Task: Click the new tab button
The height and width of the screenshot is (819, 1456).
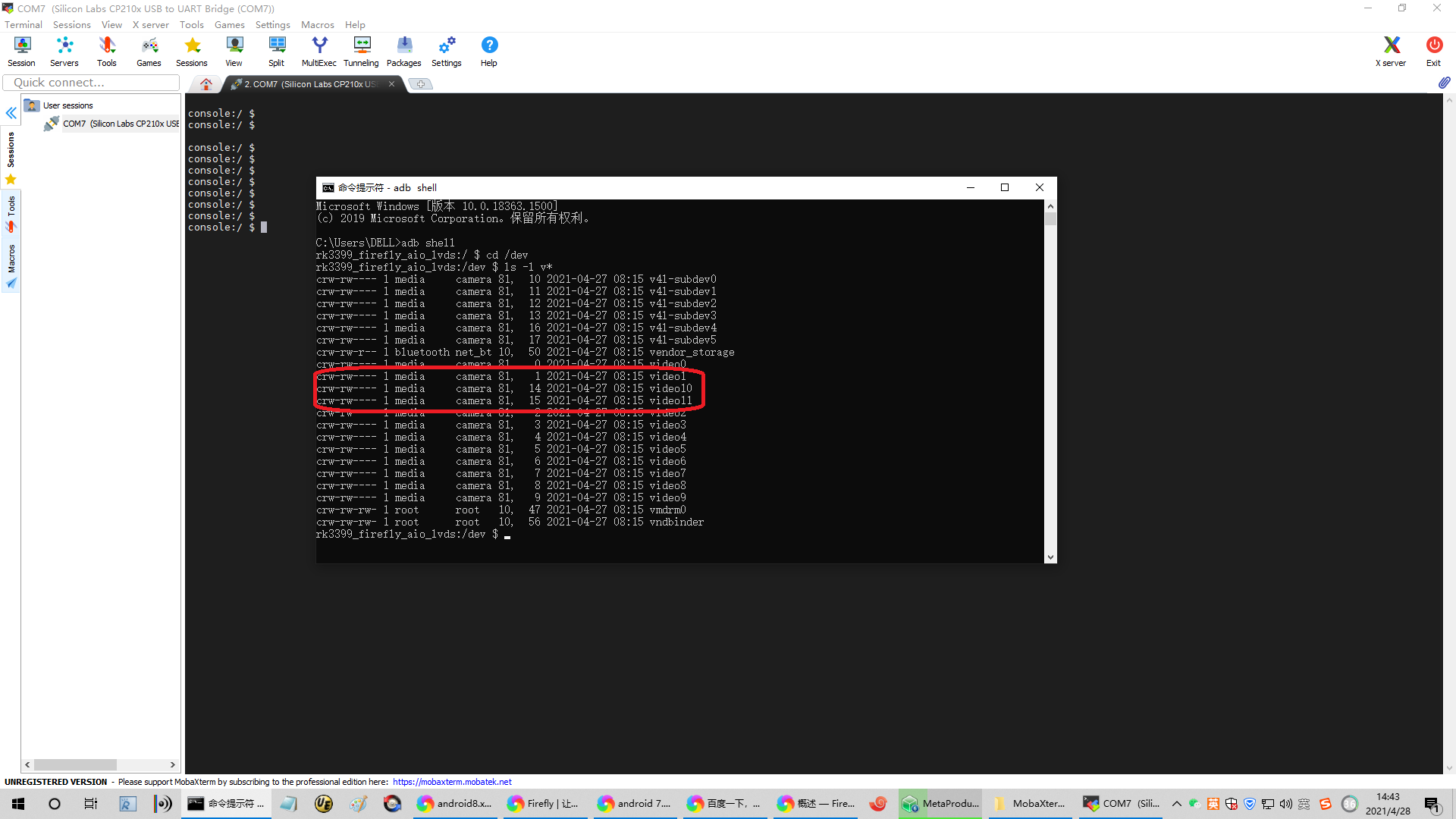Action: pos(421,84)
